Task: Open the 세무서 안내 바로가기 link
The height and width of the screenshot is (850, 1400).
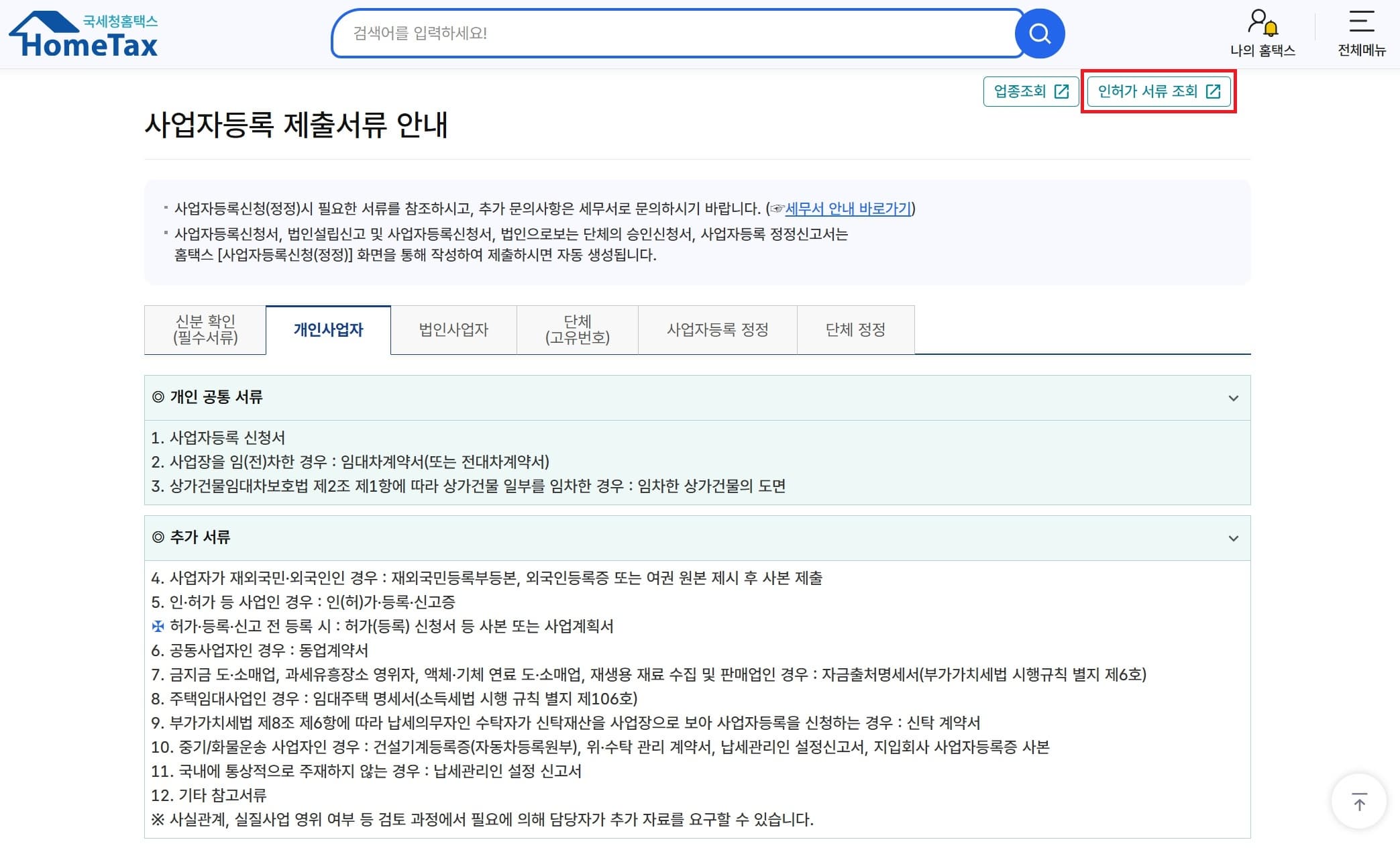Action: [847, 209]
